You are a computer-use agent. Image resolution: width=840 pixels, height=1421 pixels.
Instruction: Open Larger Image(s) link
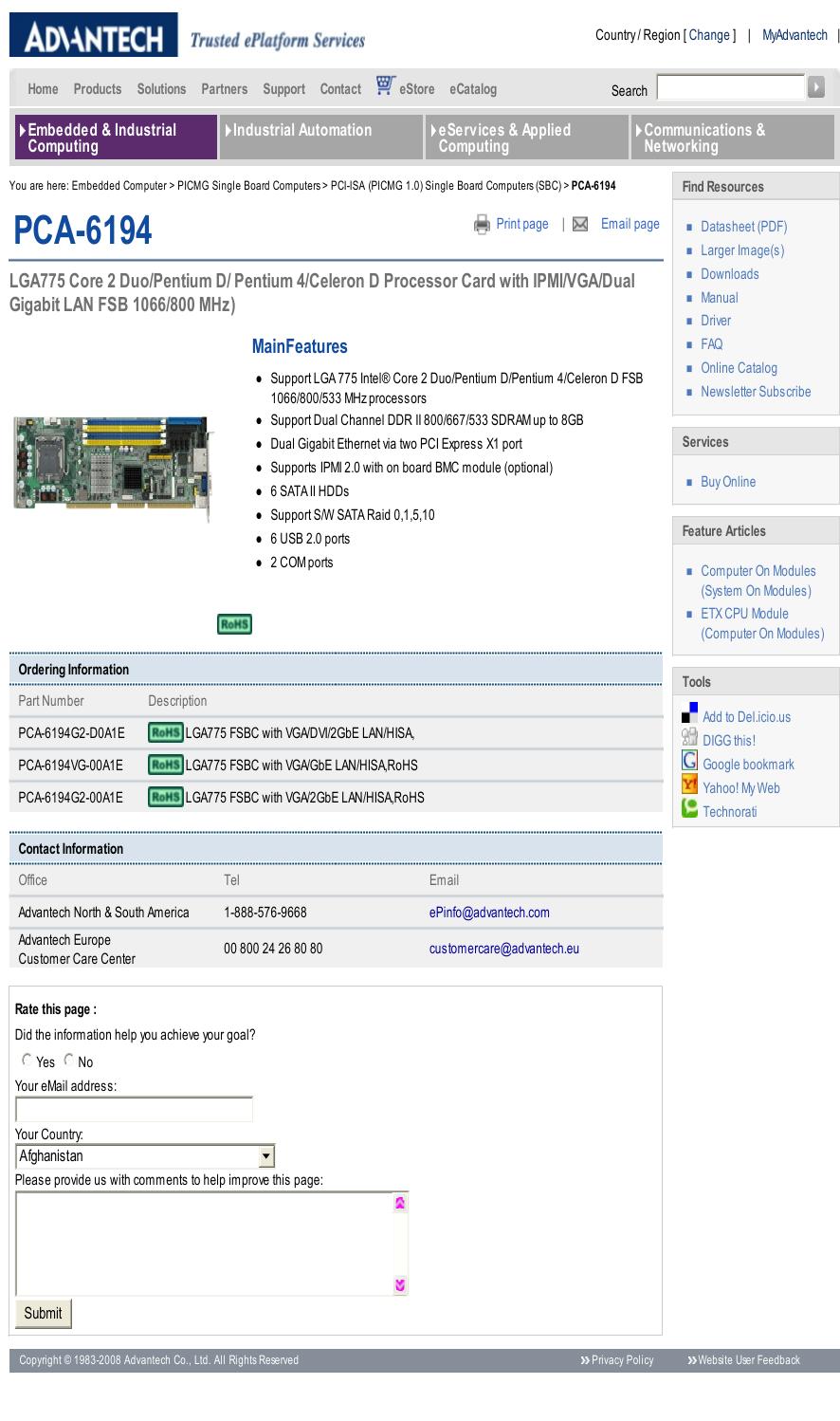click(742, 250)
